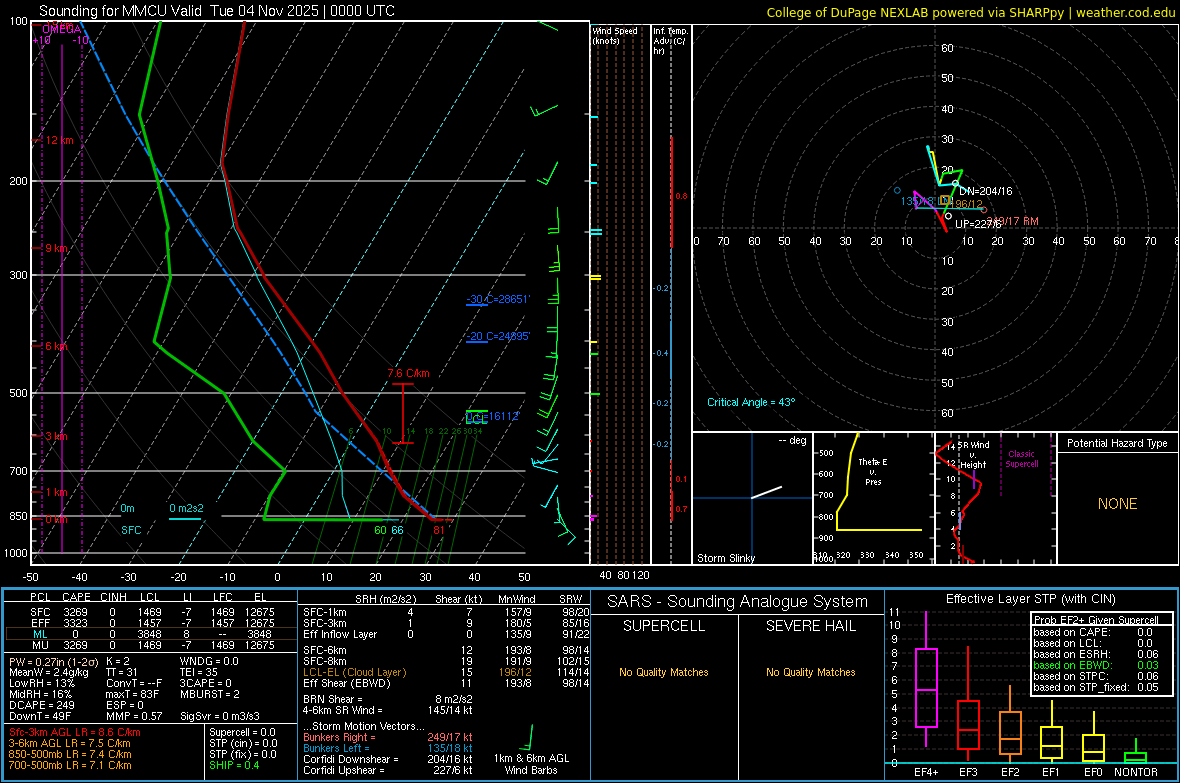This screenshot has width=1180, height=783.
Task: Select the red 81' surface temperature value
Action: point(439,530)
